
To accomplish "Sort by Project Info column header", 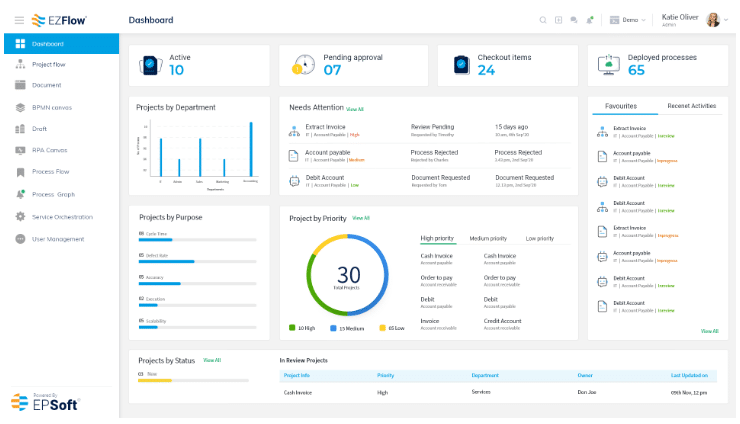I will coord(296,375).
